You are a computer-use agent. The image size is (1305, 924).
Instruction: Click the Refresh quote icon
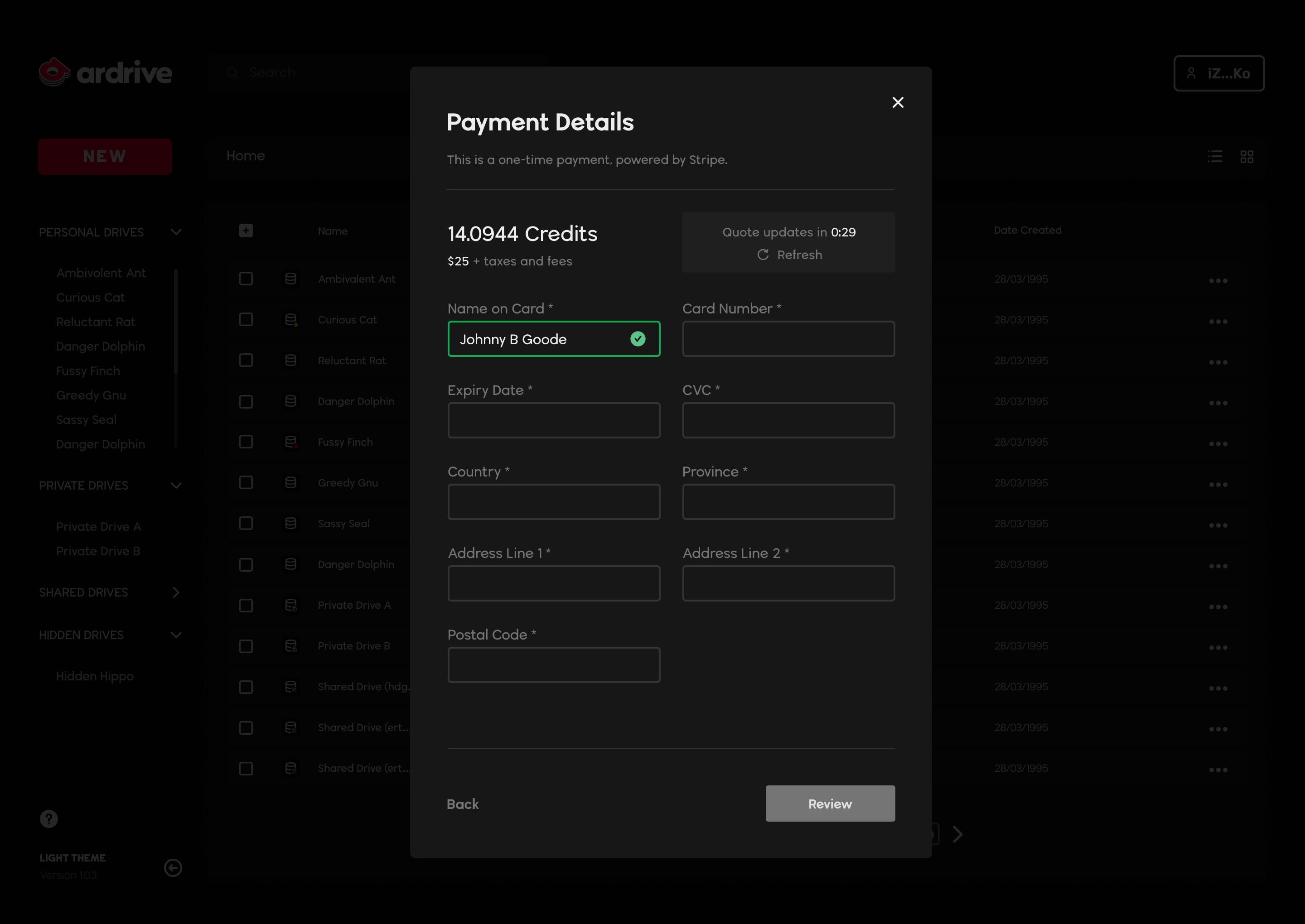click(x=763, y=255)
